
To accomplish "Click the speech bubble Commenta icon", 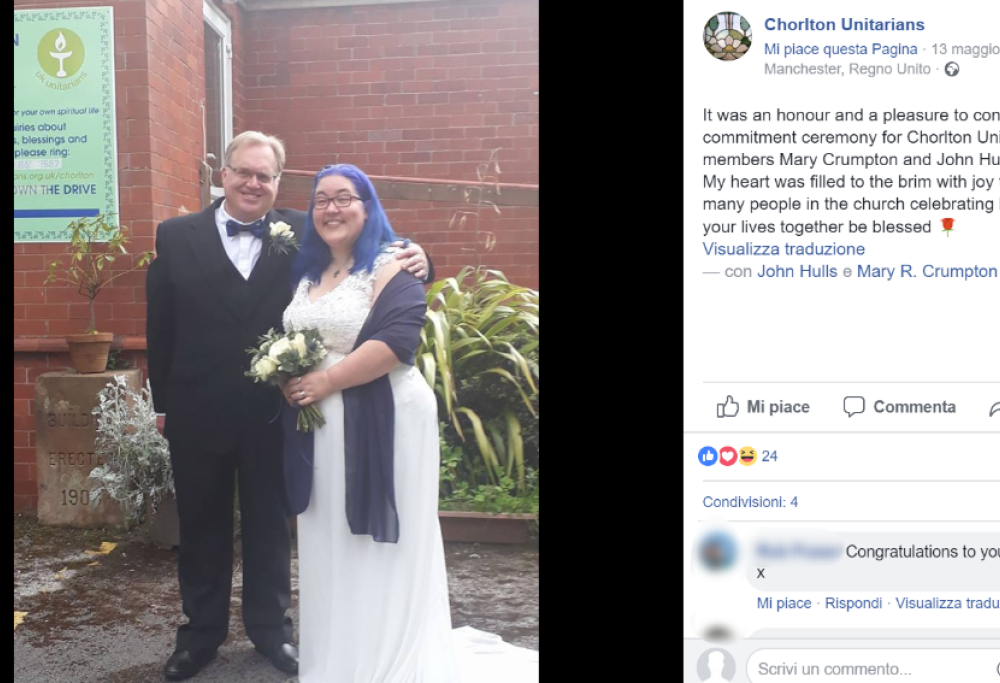I will (x=853, y=406).
